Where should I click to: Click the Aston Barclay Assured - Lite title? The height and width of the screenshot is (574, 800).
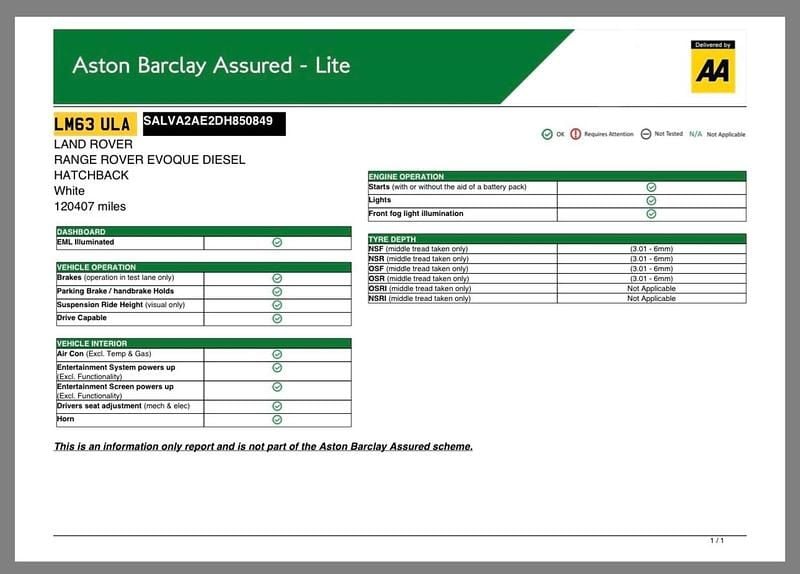point(211,66)
